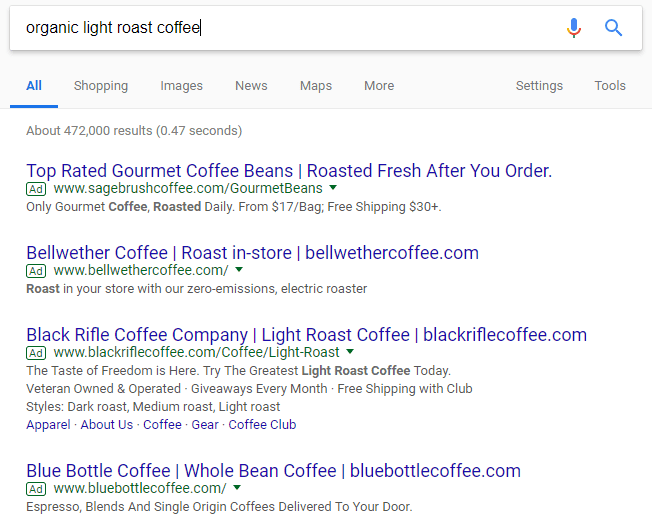Expand arrow beside blackriflecoffee.com/Coffee/Light-Roast
652x528 pixels.
pyautogui.click(x=350, y=352)
